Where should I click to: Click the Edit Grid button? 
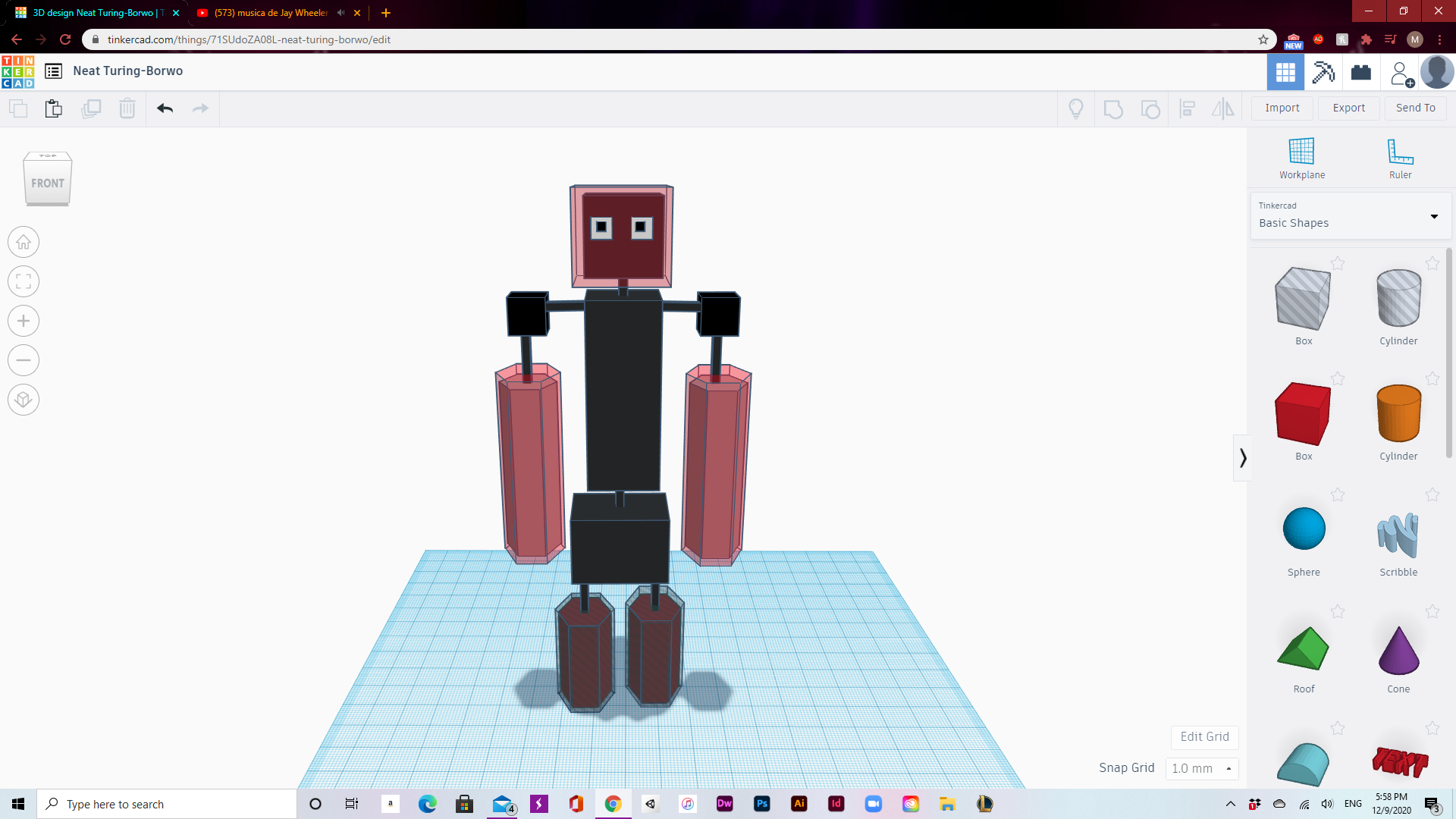pyautogui.click(x=1204, y=736)
